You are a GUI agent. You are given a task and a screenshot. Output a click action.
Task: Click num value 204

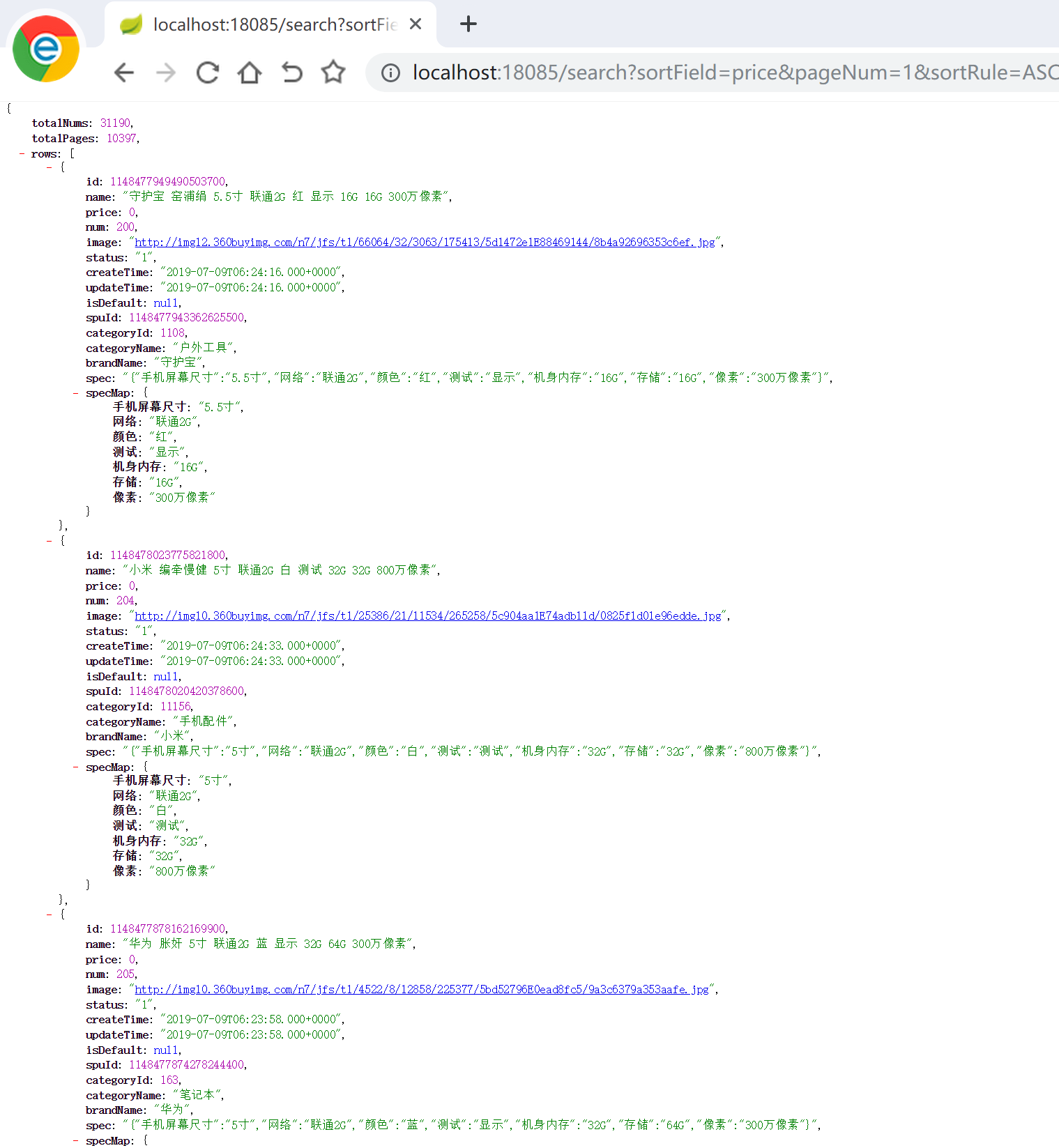[125, 601]
